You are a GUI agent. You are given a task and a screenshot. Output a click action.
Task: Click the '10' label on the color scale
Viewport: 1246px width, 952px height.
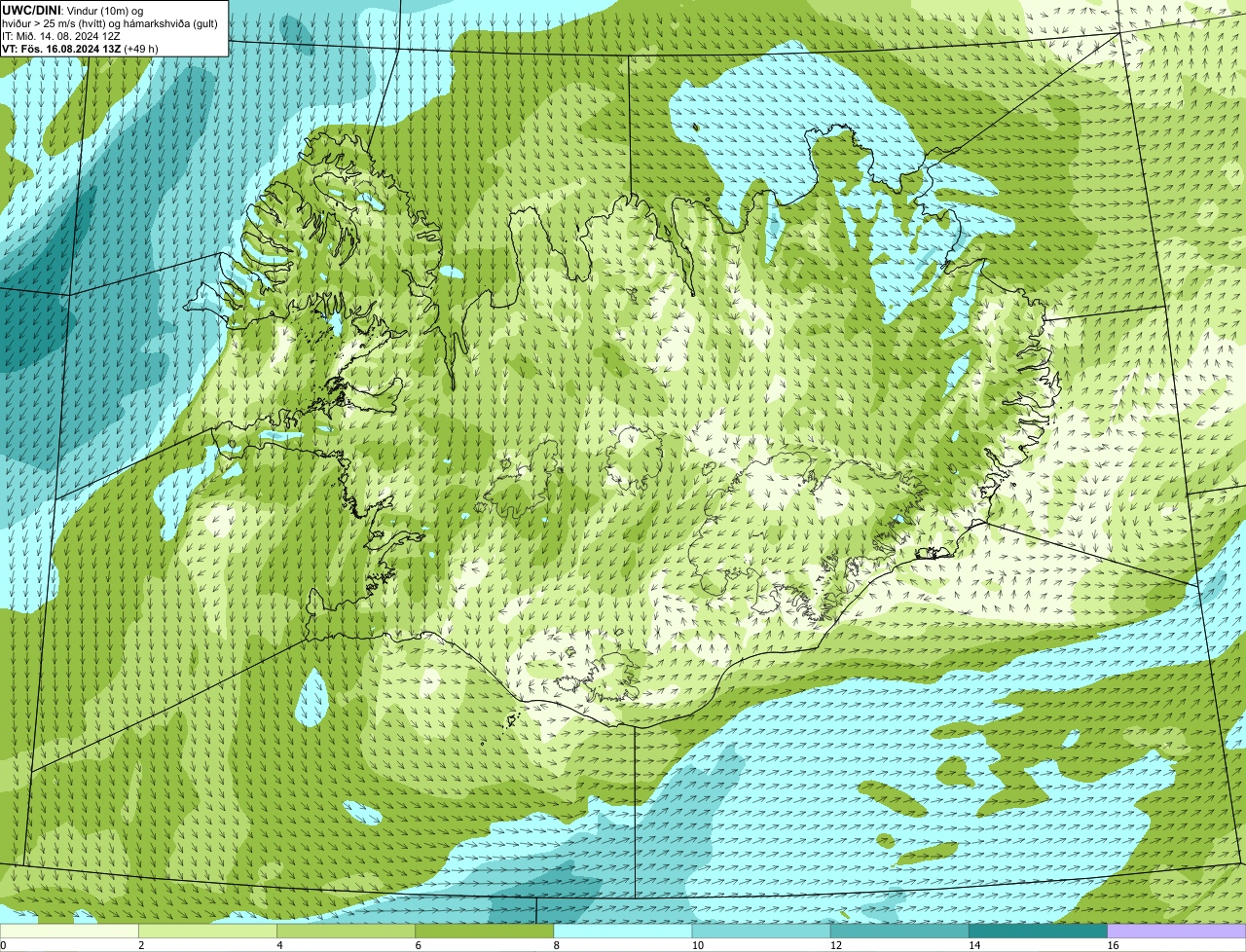[697, 945]
